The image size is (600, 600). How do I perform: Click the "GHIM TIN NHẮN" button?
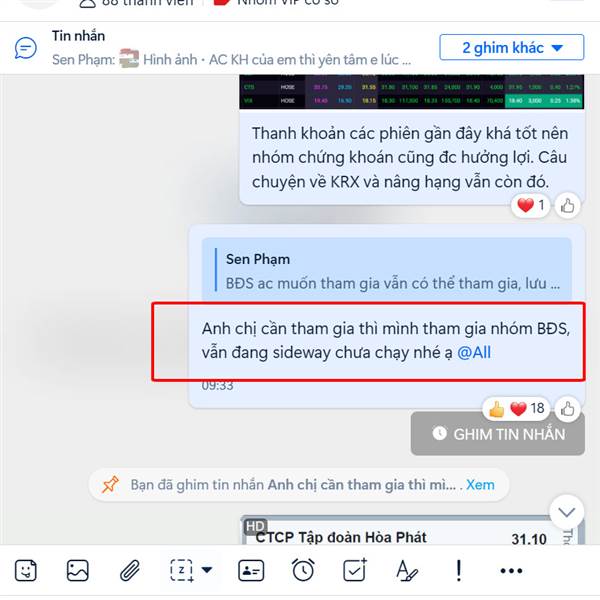point(498,434)
